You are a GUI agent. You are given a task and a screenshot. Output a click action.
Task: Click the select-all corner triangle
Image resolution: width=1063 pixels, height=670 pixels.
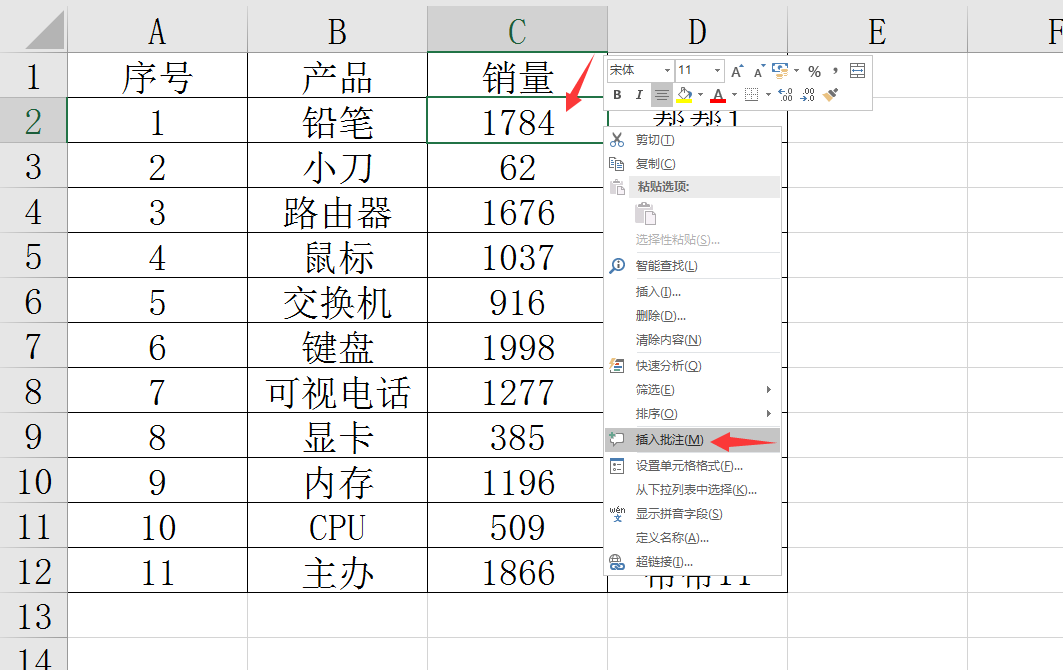tap(44, 31)
